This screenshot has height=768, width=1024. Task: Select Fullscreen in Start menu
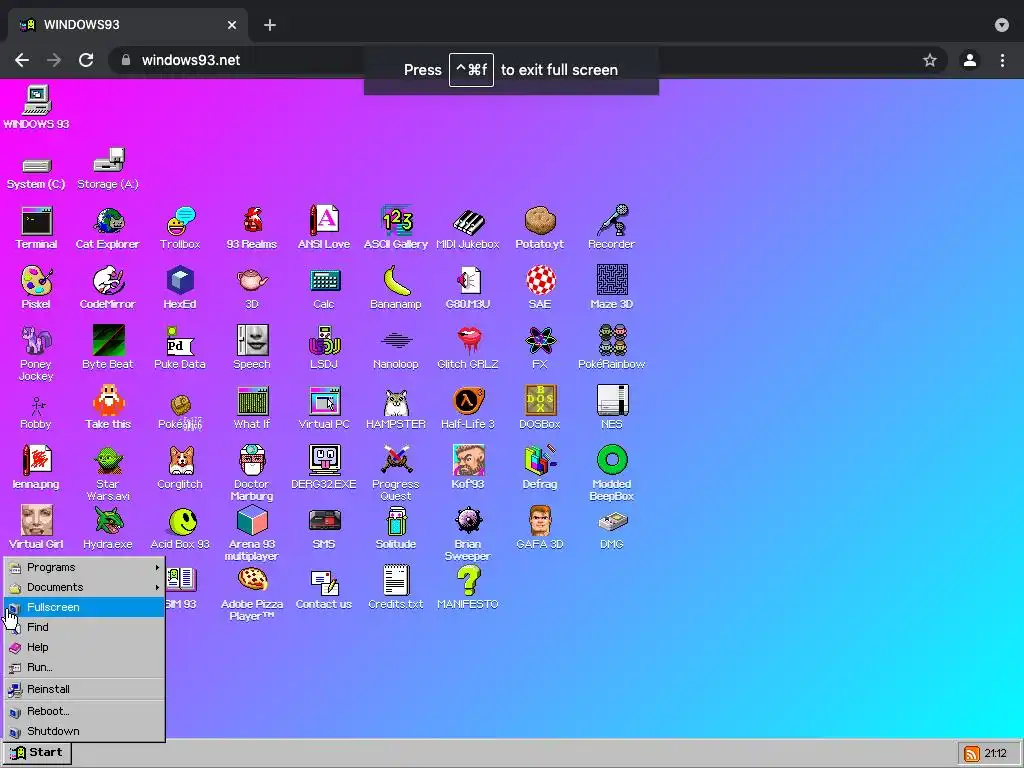coord(84,607)
